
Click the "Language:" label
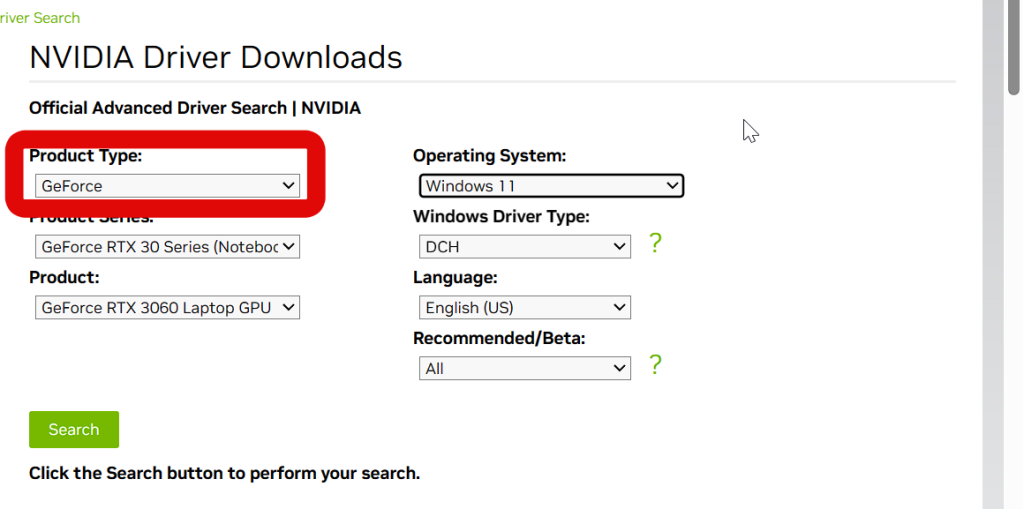coord(455,278)
